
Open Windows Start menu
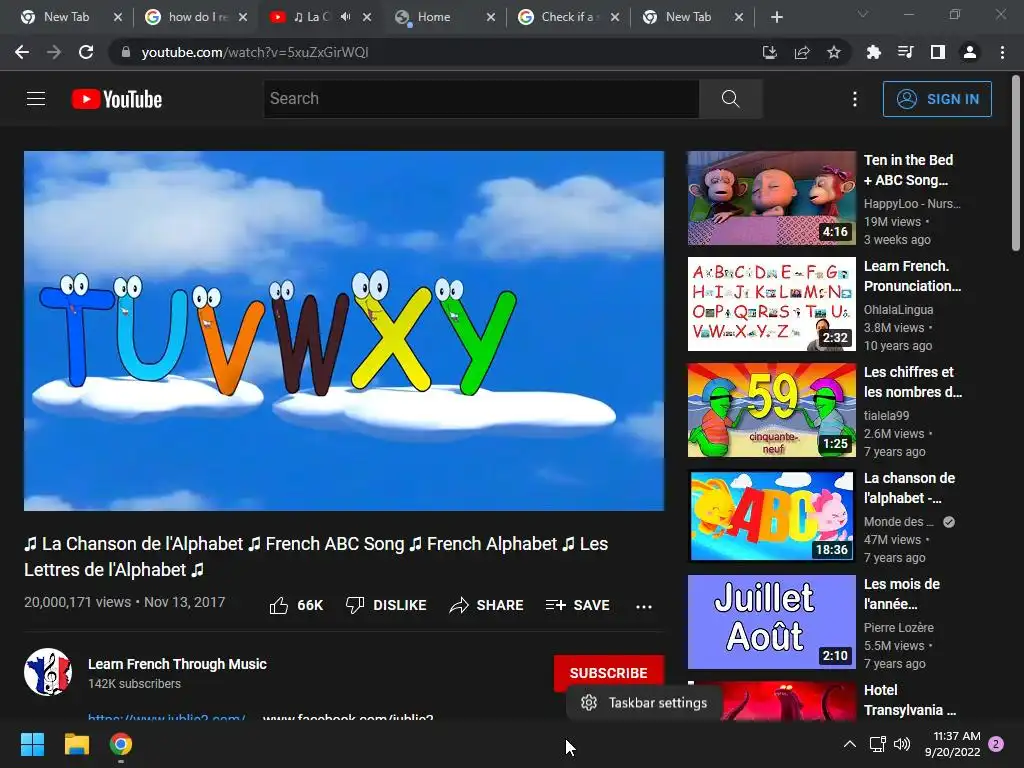32,744
